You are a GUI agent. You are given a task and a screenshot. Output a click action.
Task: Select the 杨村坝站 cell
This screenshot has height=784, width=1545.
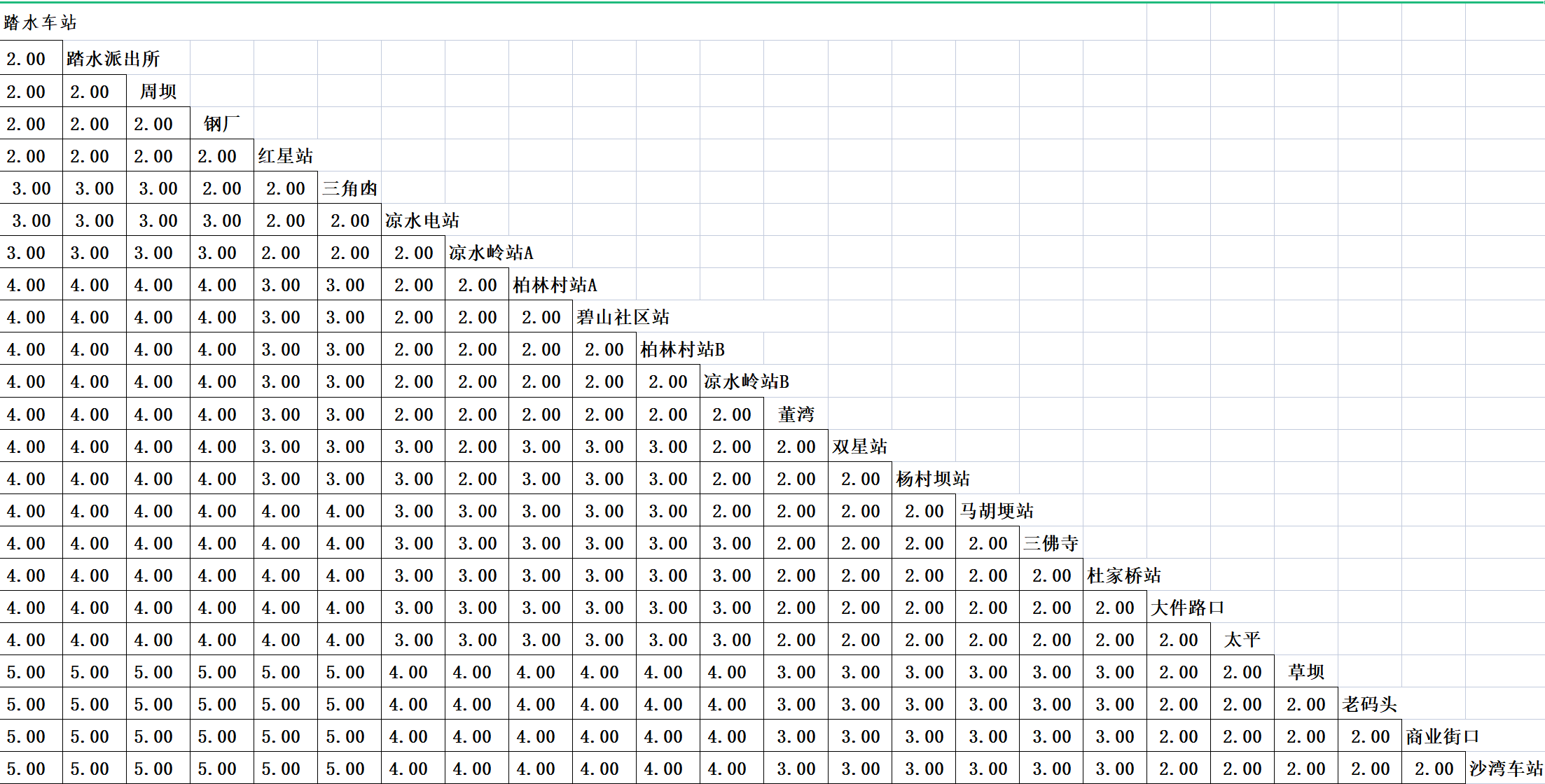click(933, 478)
